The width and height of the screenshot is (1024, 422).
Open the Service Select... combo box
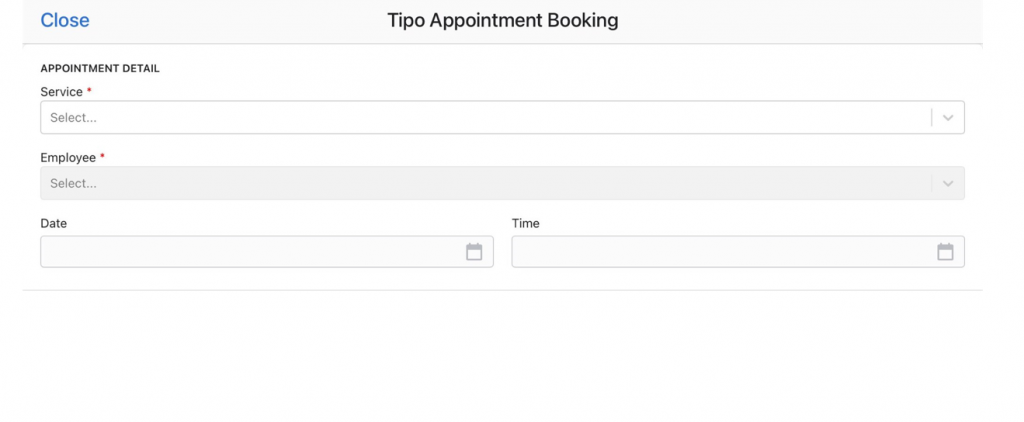click(502, 118)
